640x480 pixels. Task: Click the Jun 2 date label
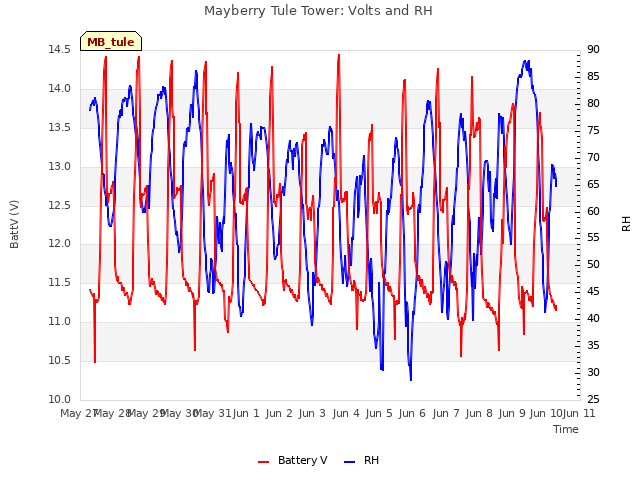pos(279,413)
